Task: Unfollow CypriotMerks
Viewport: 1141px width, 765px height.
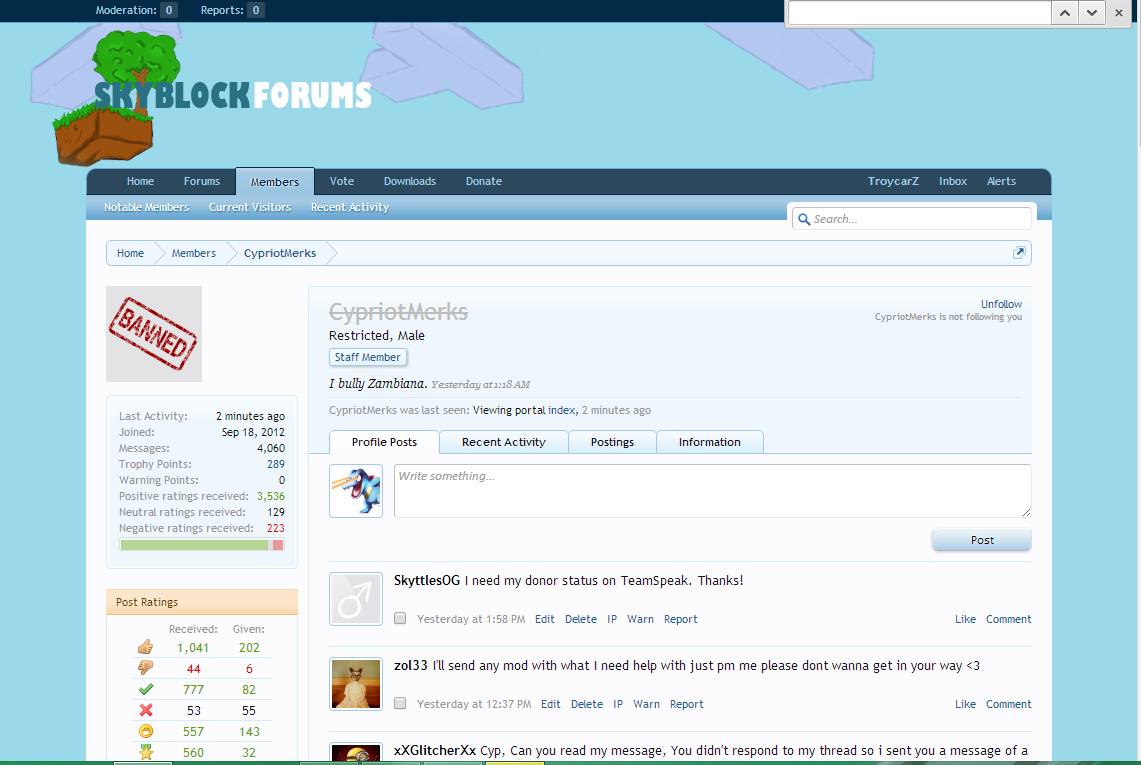Action: point(1001,304)
